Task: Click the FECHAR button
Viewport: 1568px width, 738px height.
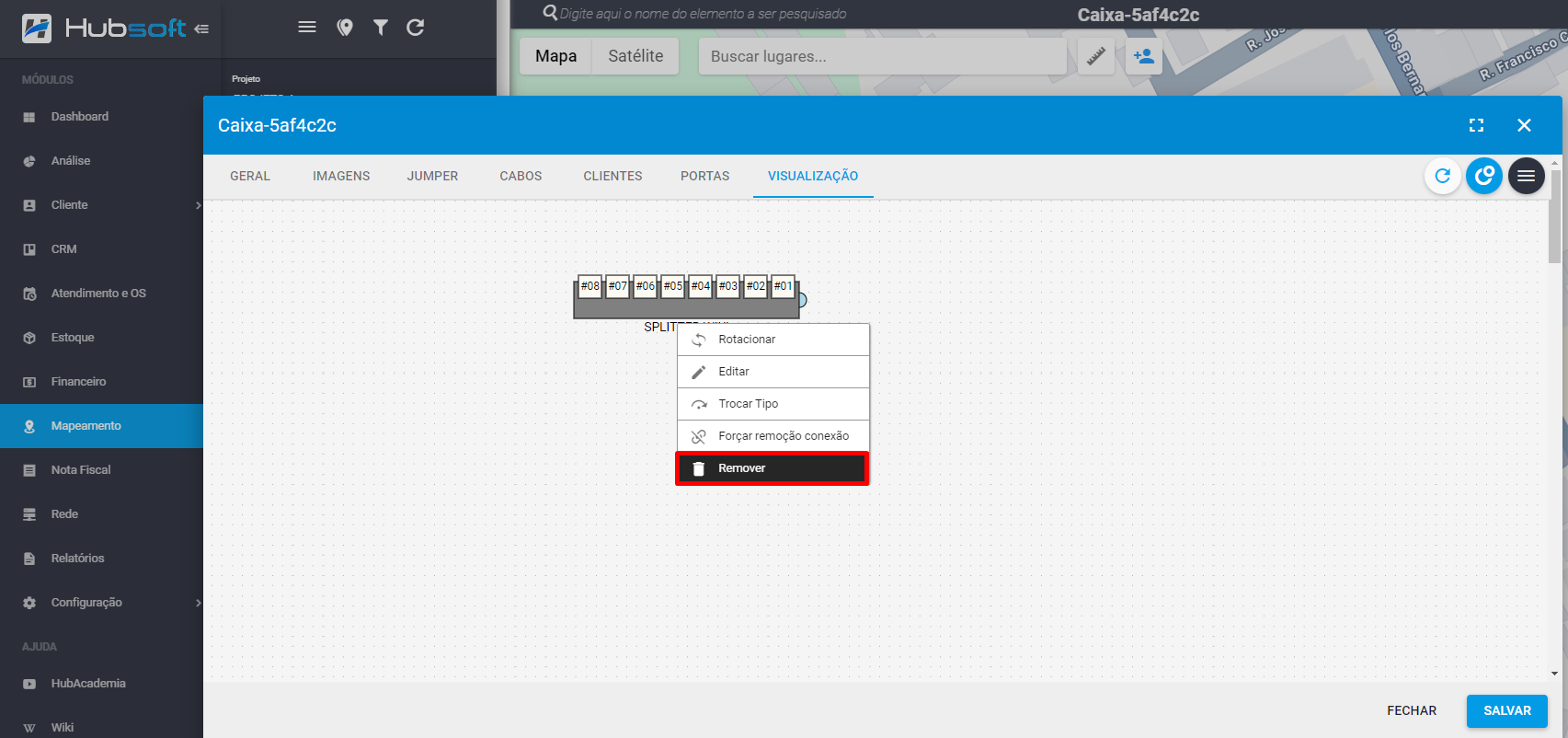Action: 1412,710
